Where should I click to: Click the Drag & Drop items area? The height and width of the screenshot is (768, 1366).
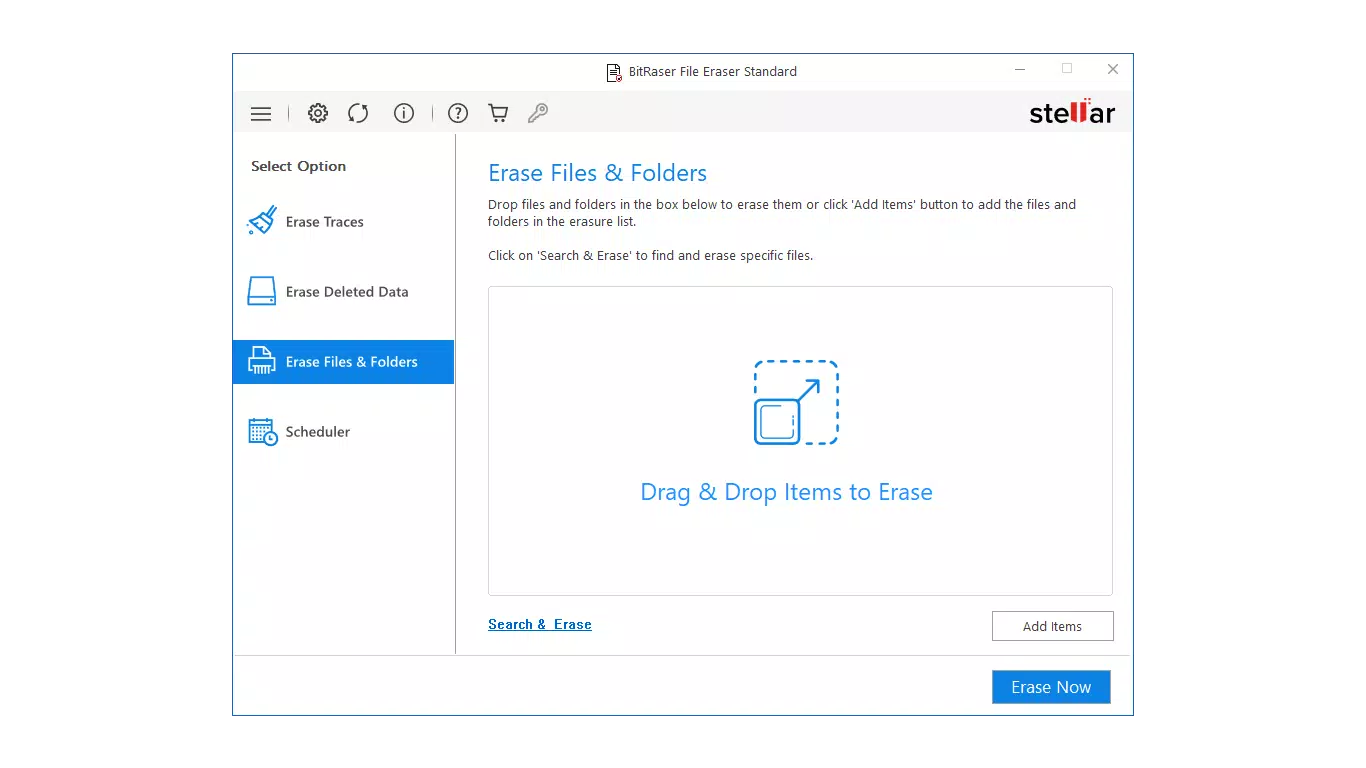(800, 441)
